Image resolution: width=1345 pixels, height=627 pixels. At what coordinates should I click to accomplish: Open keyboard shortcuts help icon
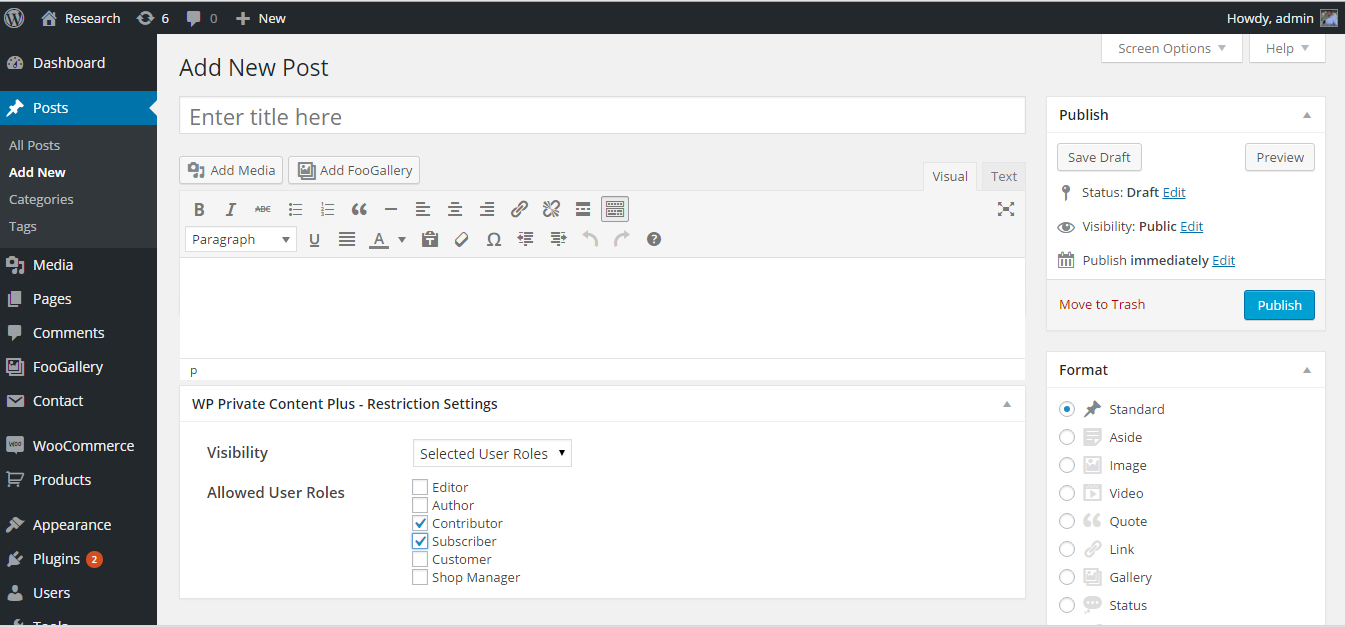click(x=654, y=239)
